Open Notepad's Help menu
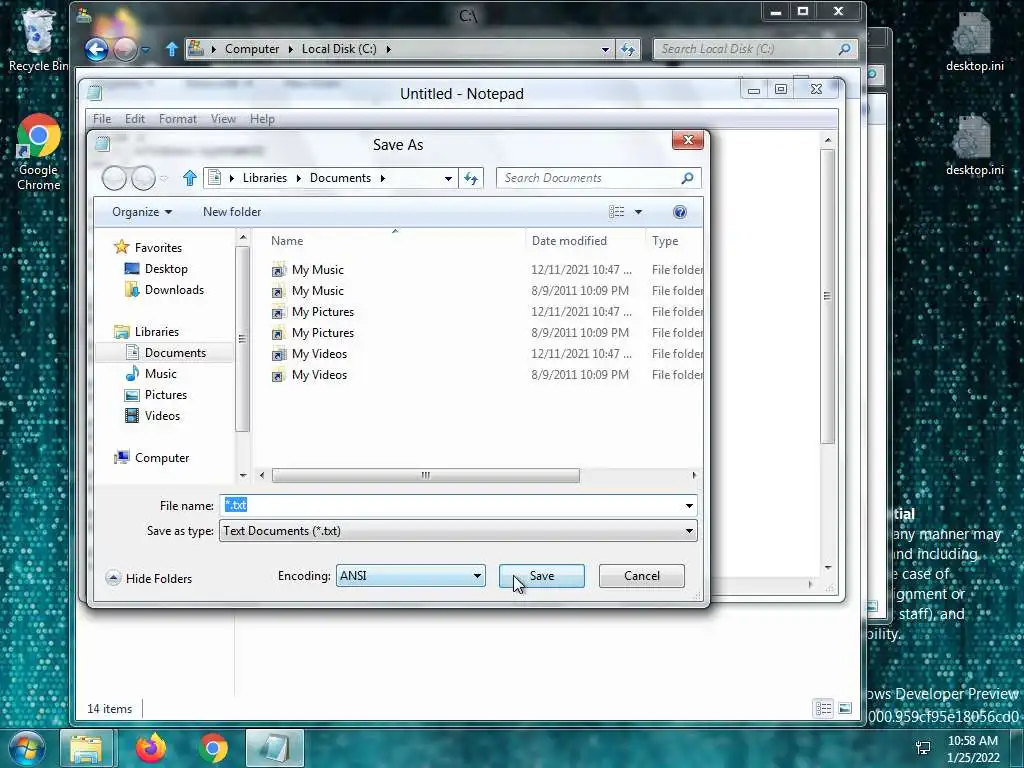This screenshot has height=768, width=1024. click(262, 119)
